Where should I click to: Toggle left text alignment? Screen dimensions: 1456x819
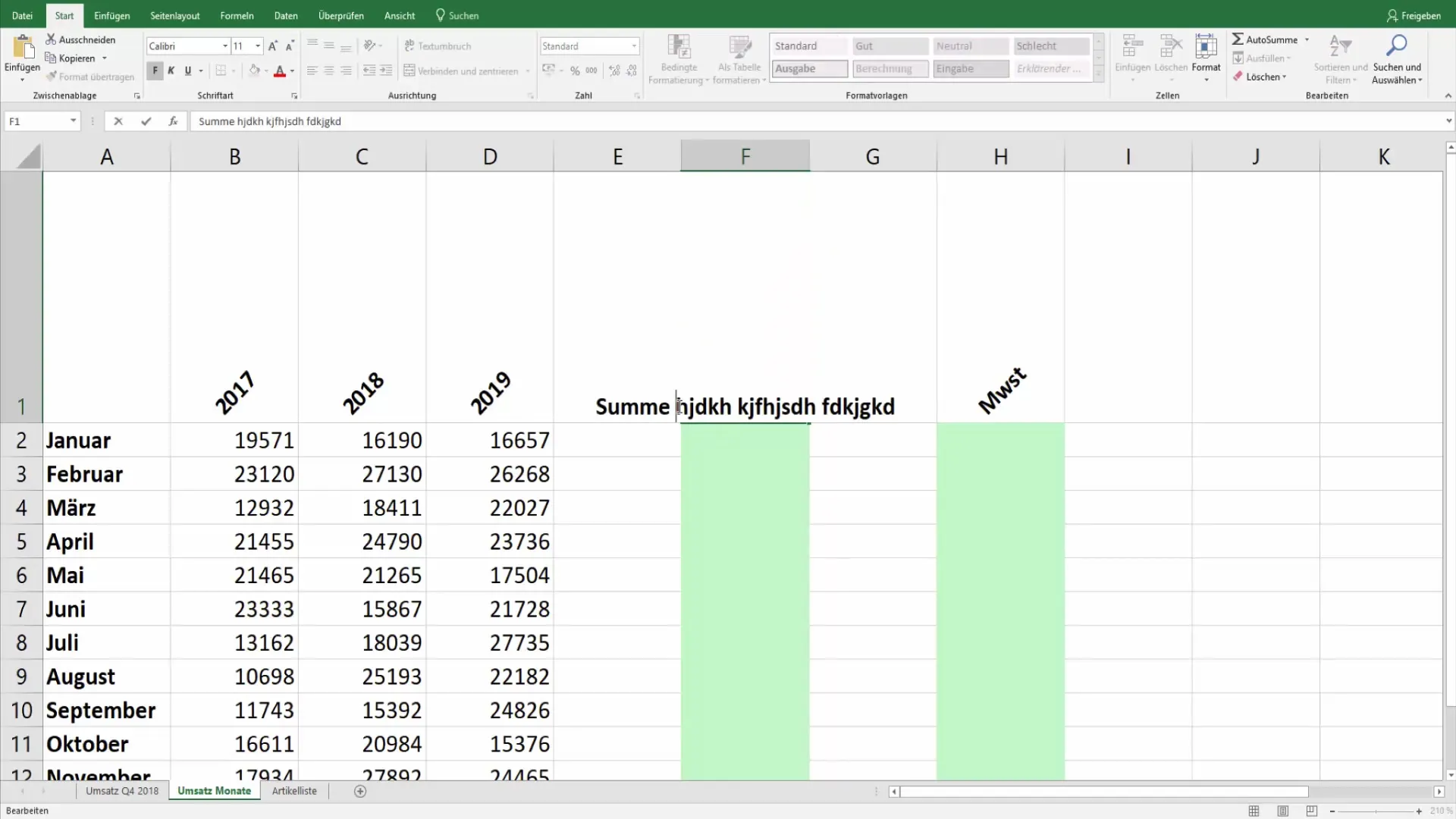pyautogui.click(x=312, y=71)
